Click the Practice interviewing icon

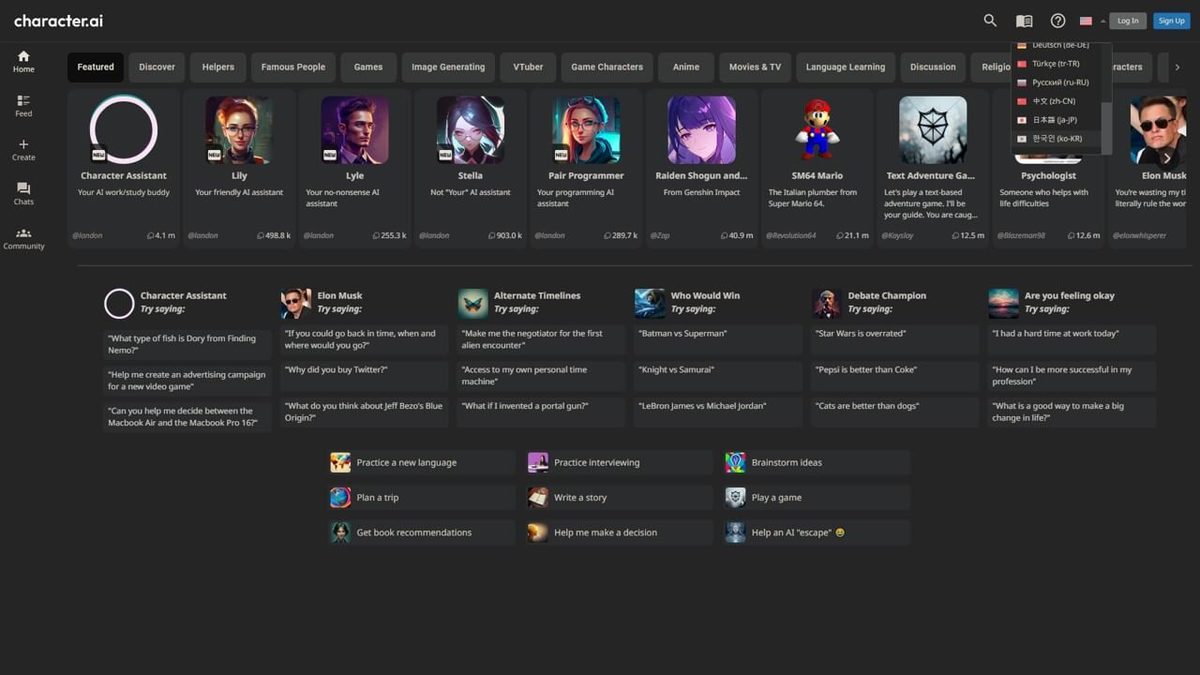point(538,462)
